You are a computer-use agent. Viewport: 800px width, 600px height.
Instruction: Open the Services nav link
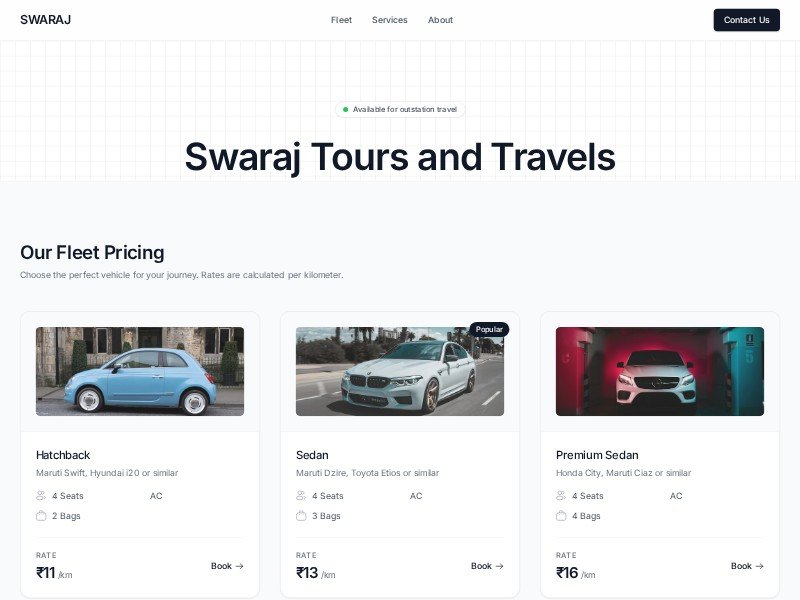pos(390,20)
